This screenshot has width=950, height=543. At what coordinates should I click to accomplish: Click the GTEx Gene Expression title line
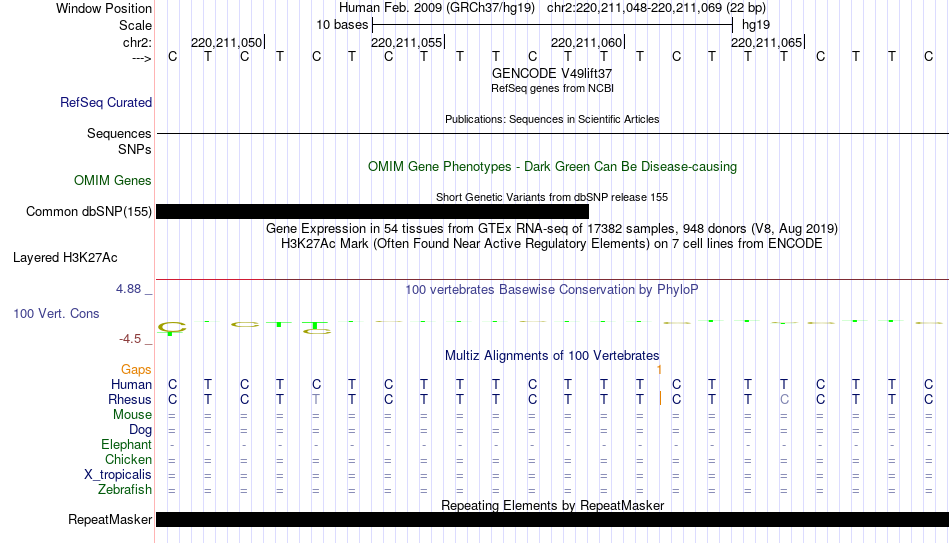coord(552,228)
